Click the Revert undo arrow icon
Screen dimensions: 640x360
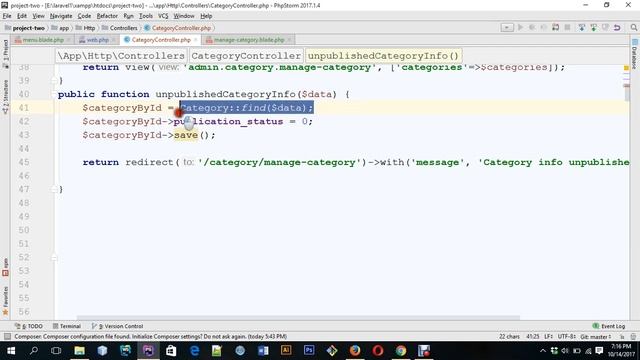(617, 28)
